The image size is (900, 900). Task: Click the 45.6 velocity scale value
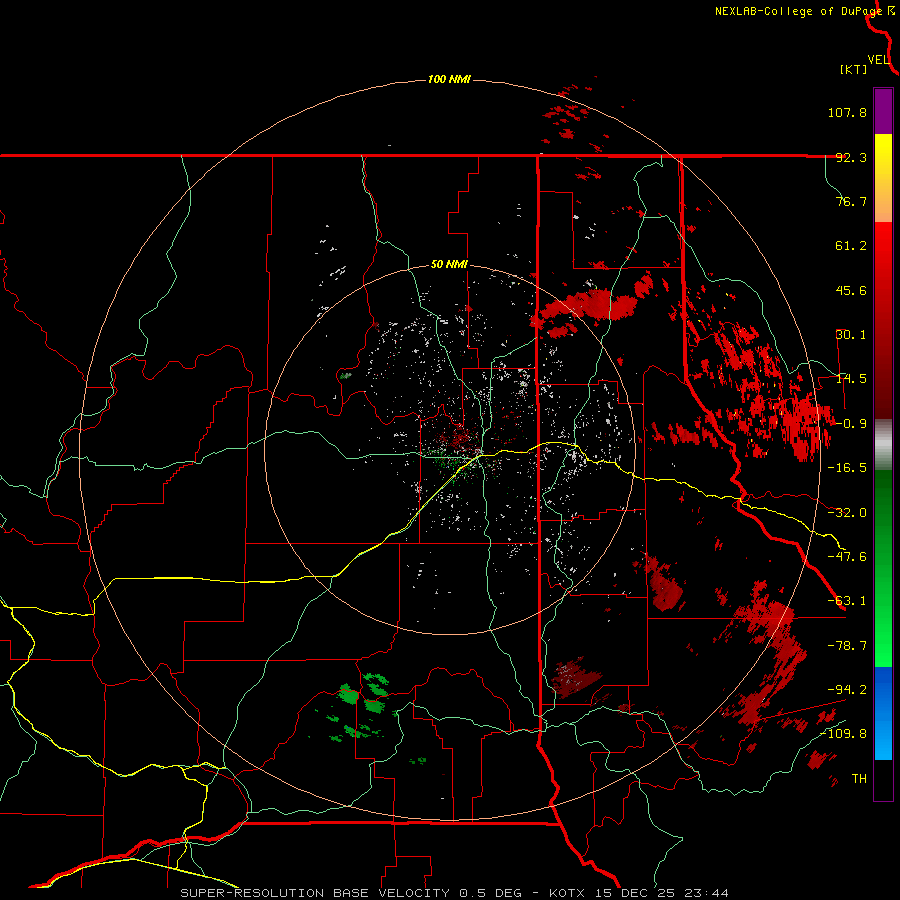[x=851, y=290]
